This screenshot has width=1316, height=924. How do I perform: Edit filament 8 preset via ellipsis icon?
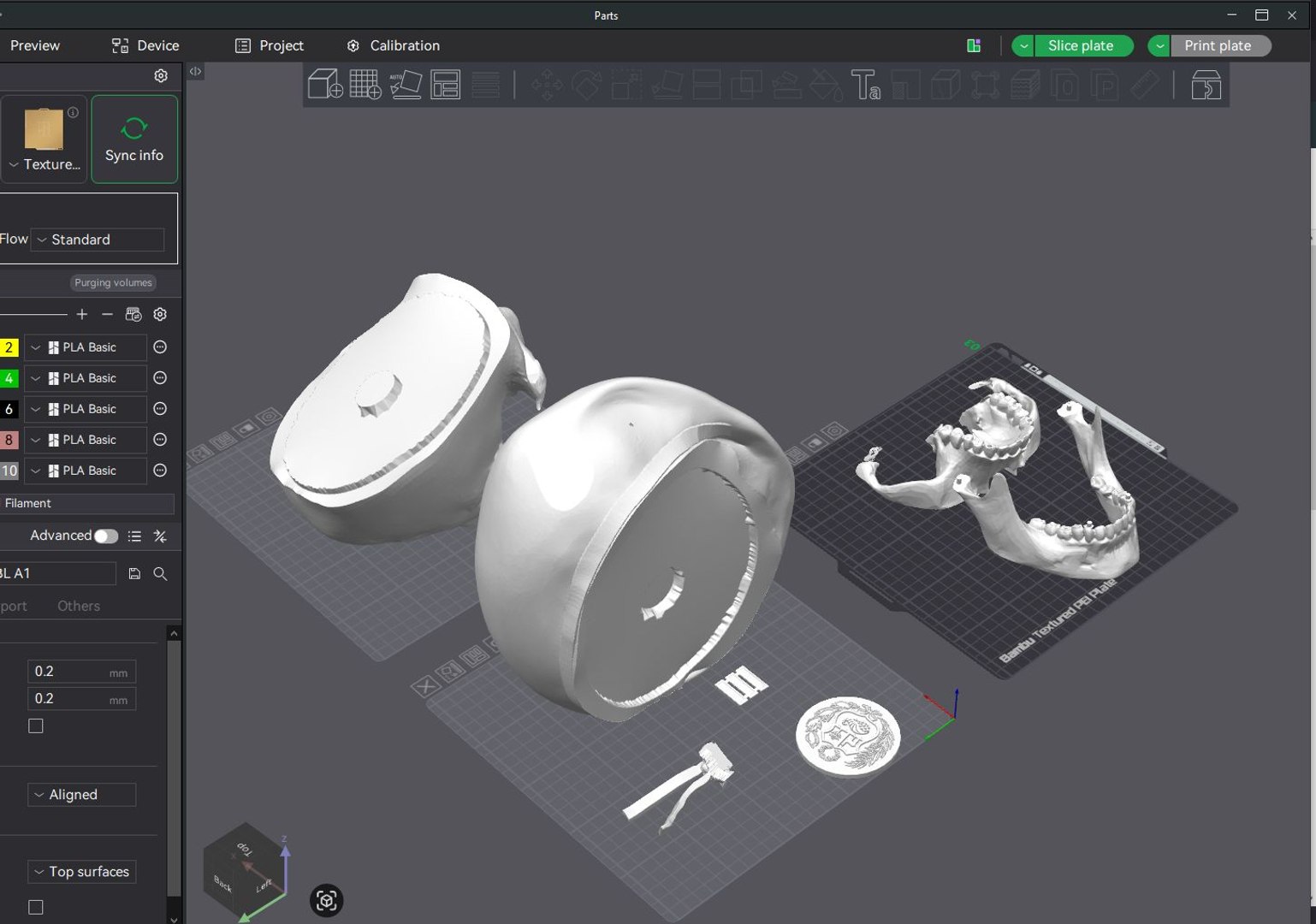[x=160, y=440]
